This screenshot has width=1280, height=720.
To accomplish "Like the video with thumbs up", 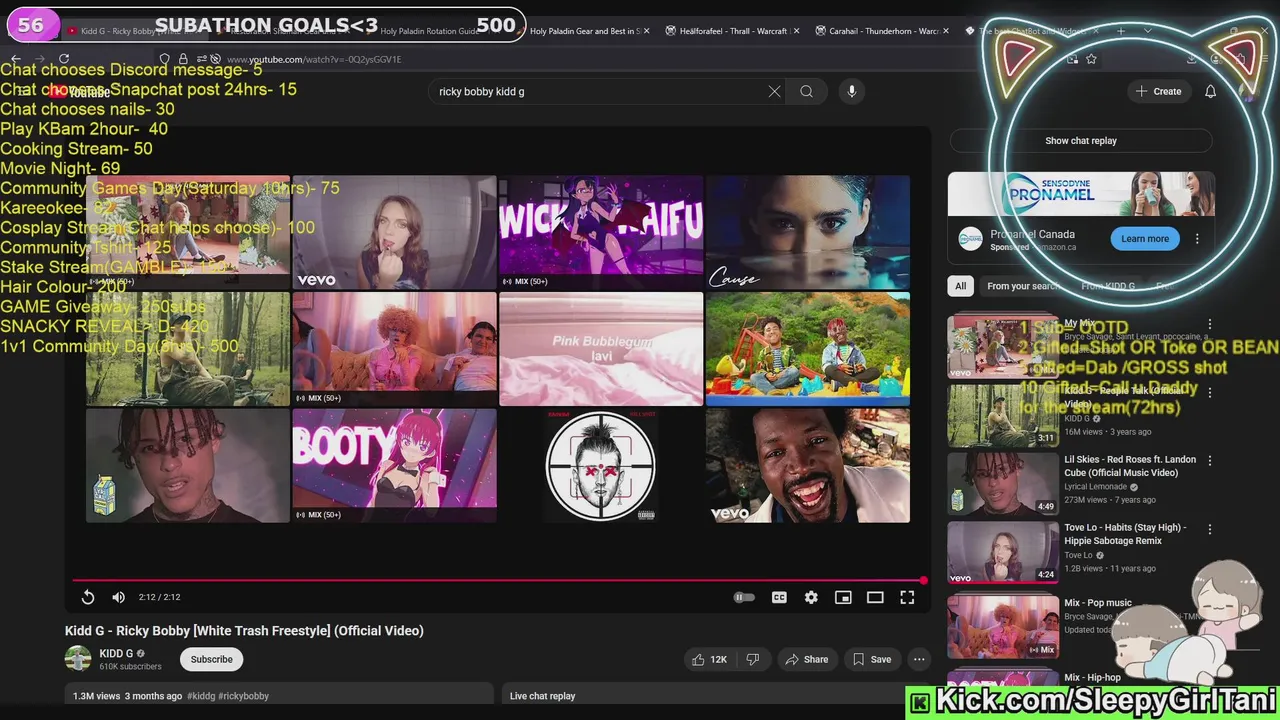I will 709,659.
